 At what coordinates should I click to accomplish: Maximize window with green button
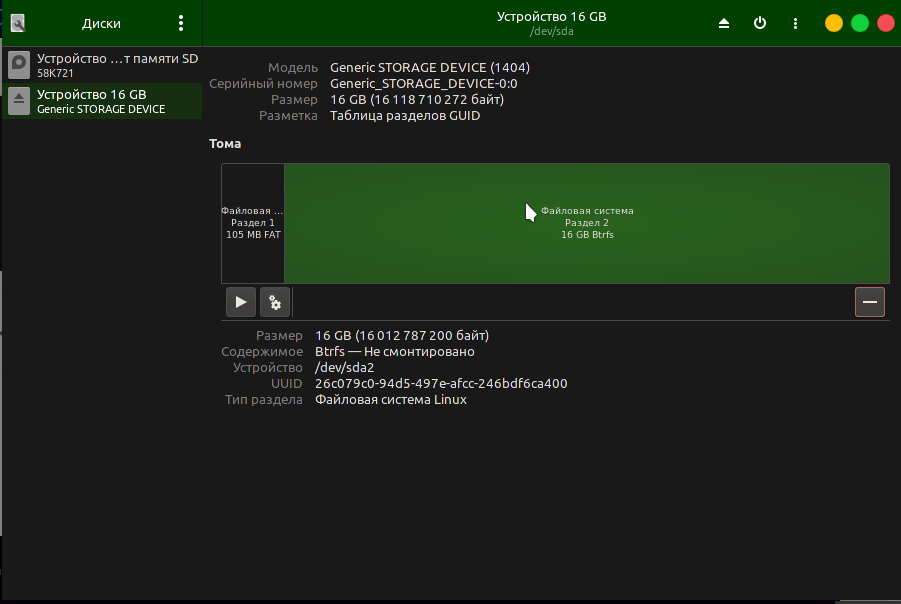click(x=859, y=23)
